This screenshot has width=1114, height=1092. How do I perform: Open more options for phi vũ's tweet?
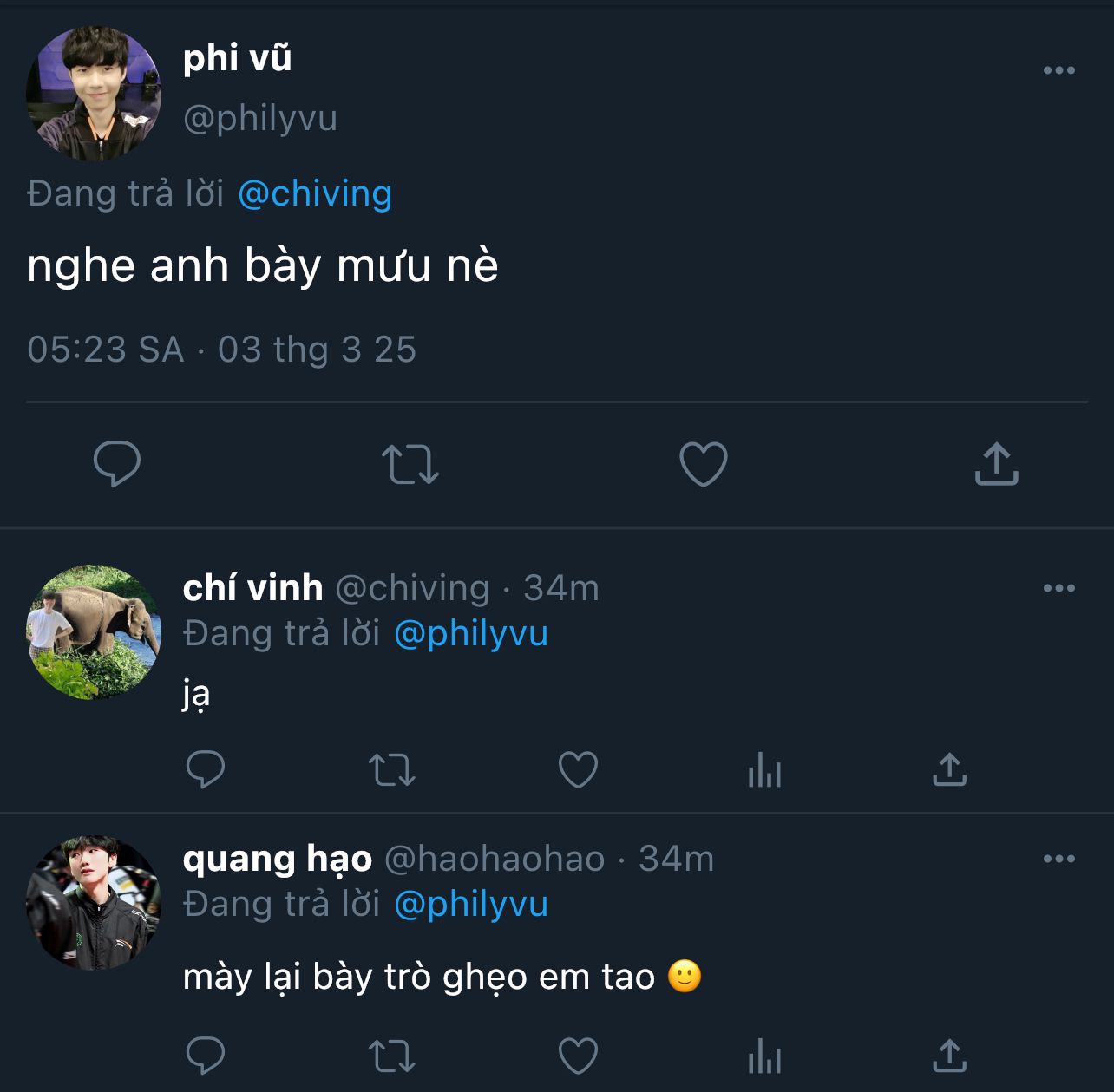(1058, 71)
